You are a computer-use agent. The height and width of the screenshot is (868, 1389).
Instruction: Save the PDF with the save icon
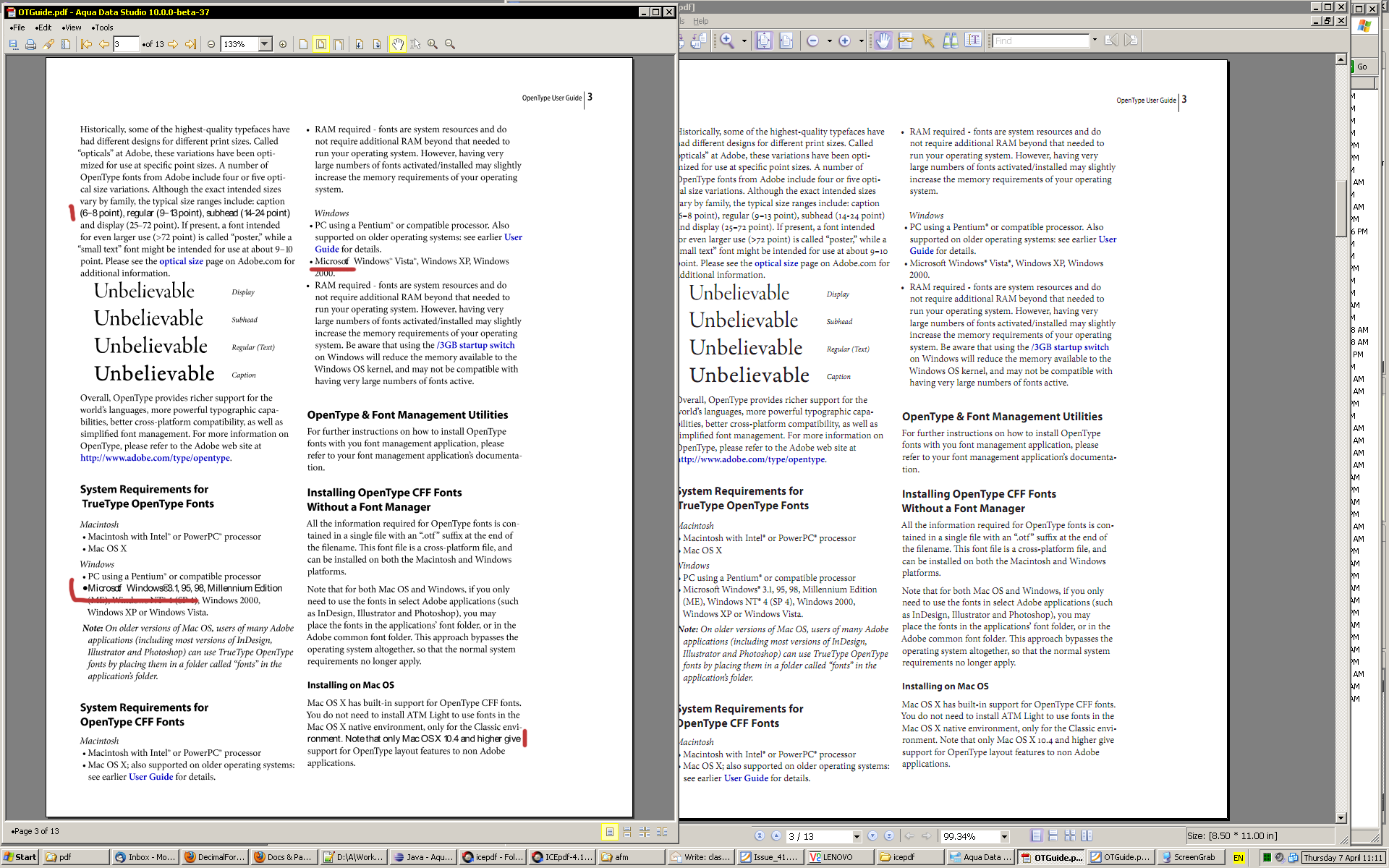(x=13, y=44)
